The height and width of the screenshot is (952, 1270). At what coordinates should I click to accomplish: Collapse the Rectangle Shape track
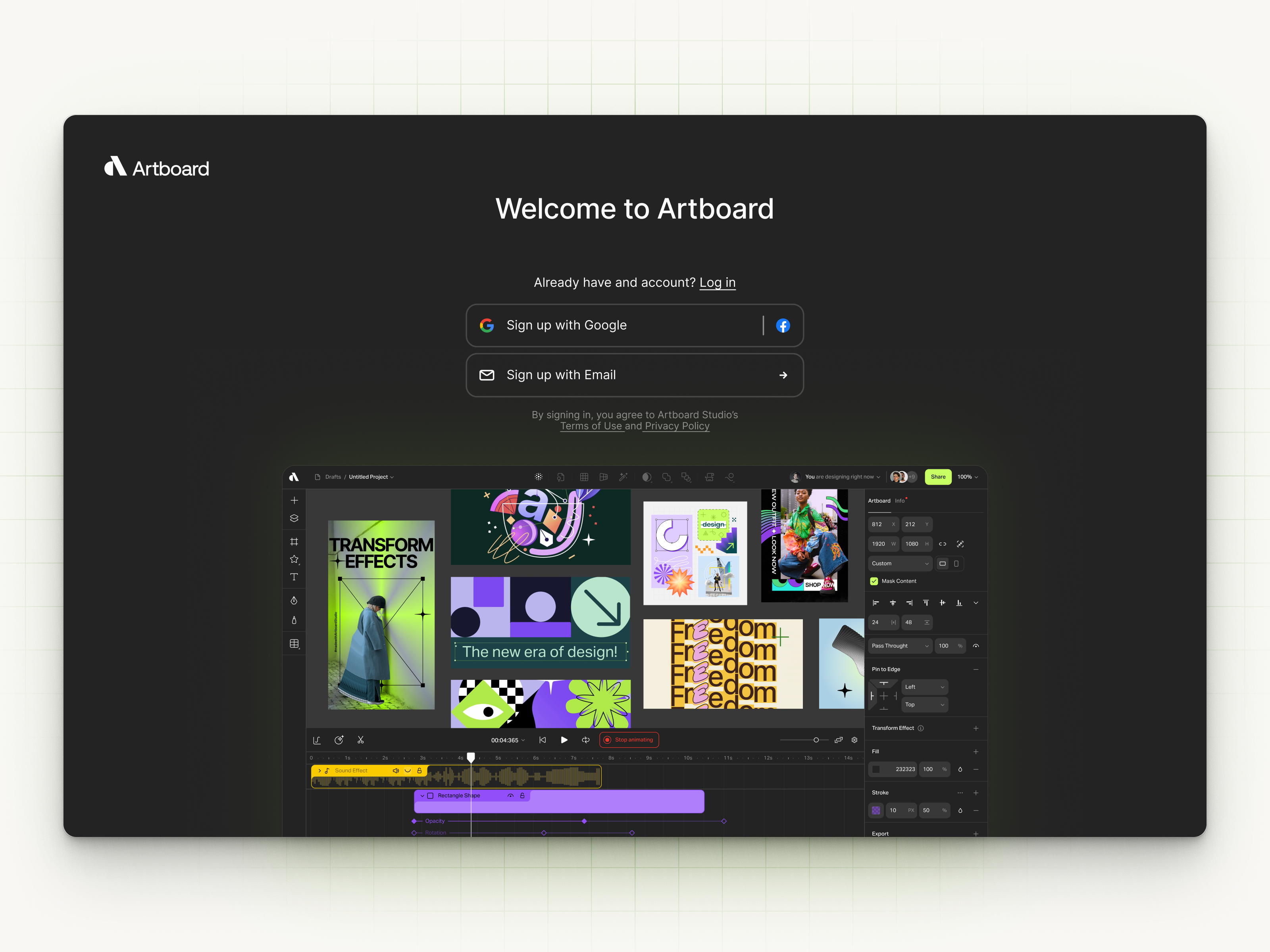[422, 796]
